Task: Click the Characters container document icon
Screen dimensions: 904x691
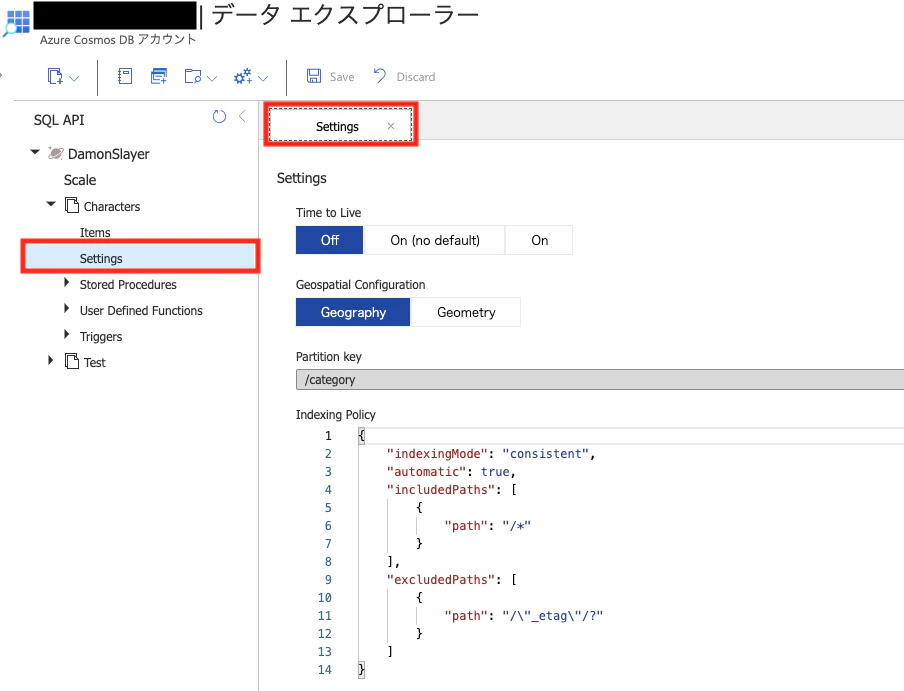Action: point(71,205)
